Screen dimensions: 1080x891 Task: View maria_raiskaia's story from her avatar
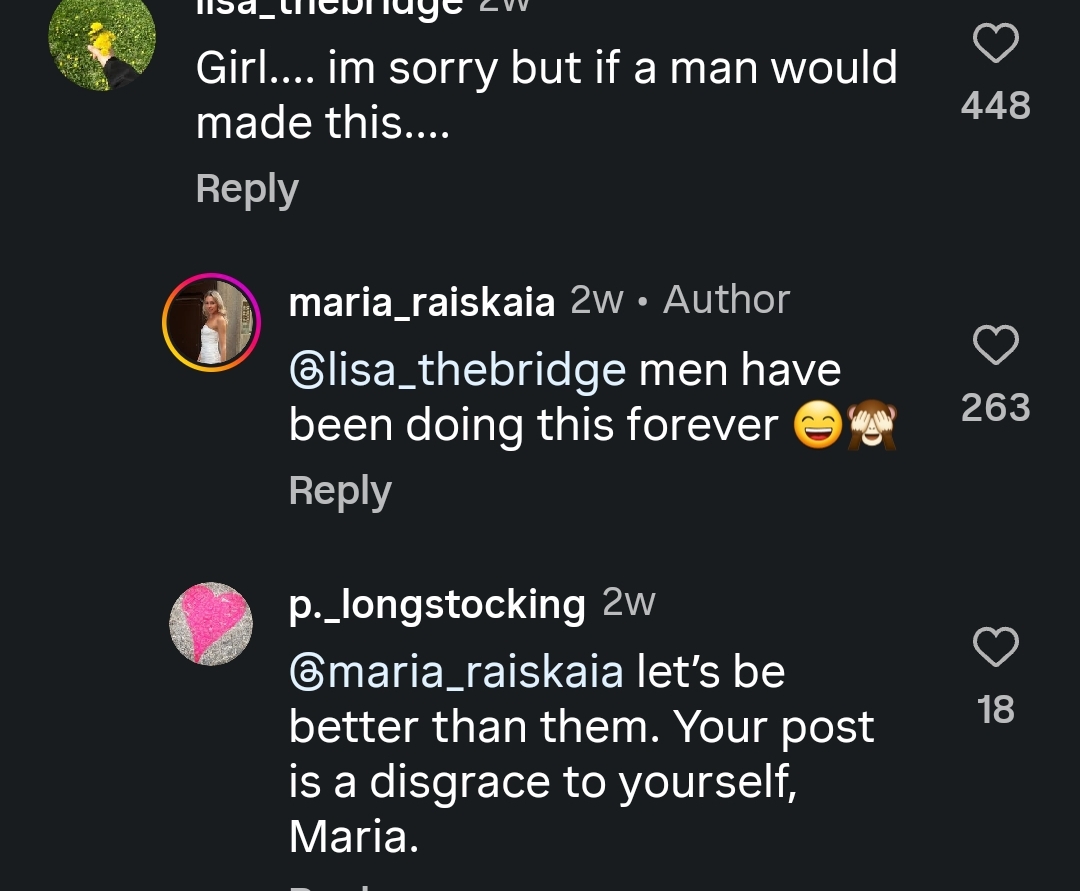coord(211,322)
